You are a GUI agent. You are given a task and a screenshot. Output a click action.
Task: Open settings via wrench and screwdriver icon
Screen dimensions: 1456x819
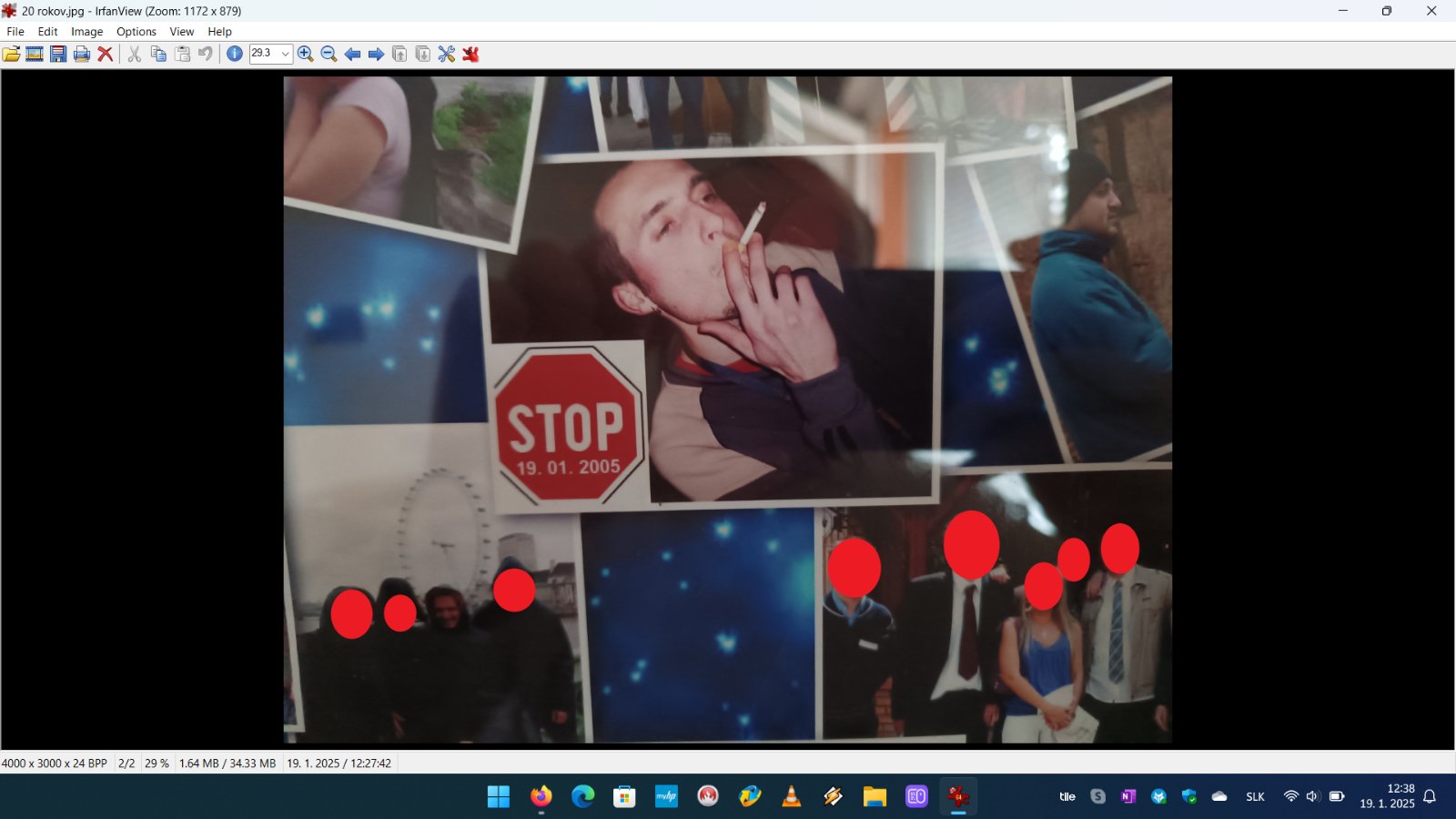point(447,54)
